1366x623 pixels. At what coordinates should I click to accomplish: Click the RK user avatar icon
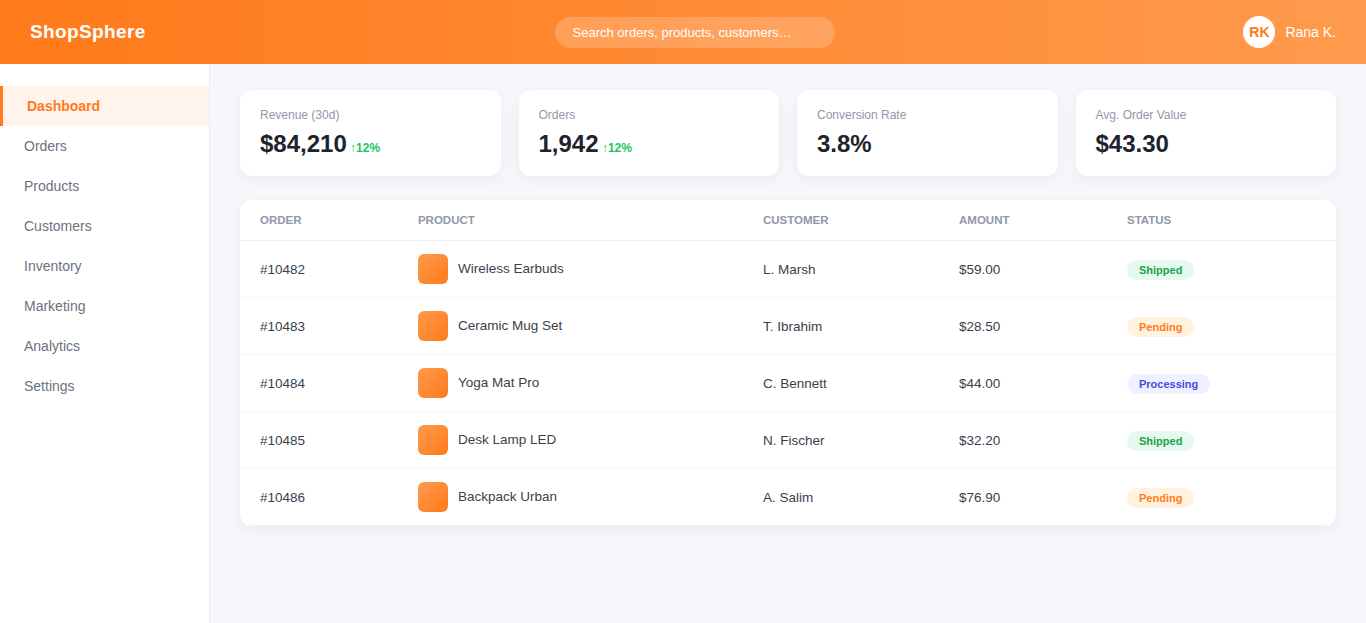point(1259,32)
